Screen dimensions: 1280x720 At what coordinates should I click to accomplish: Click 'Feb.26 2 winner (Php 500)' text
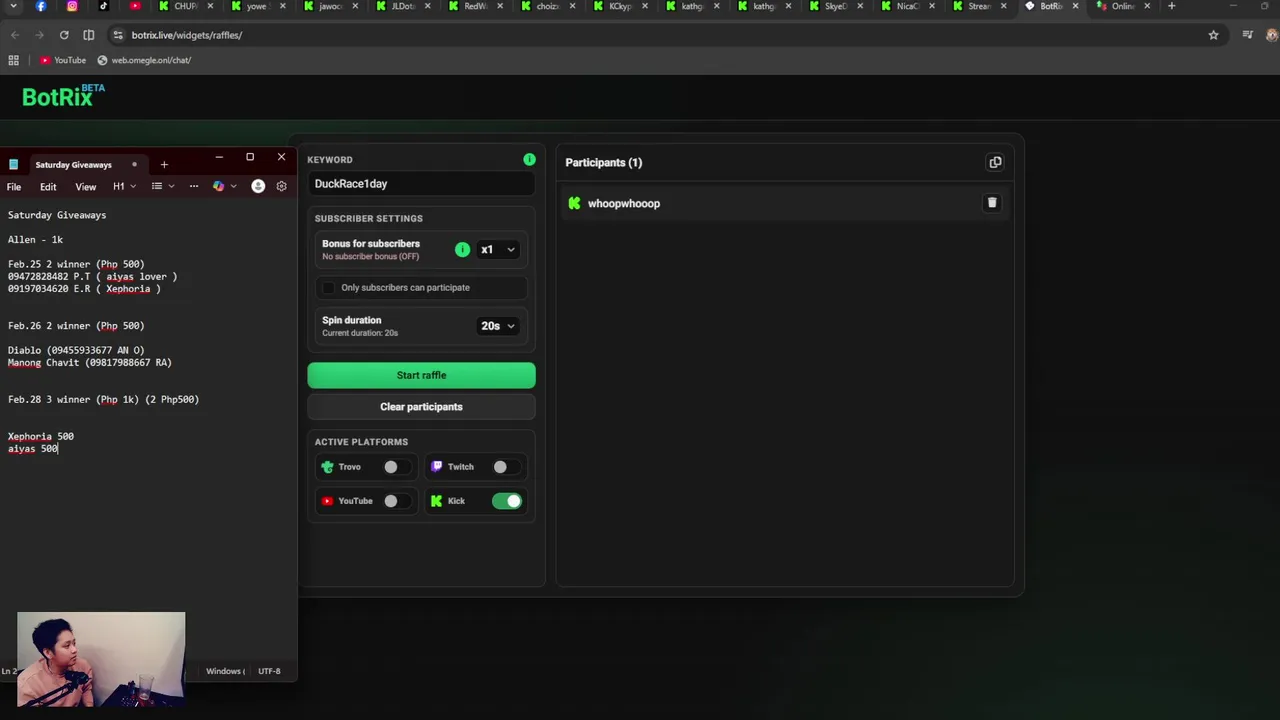point(76,326)
